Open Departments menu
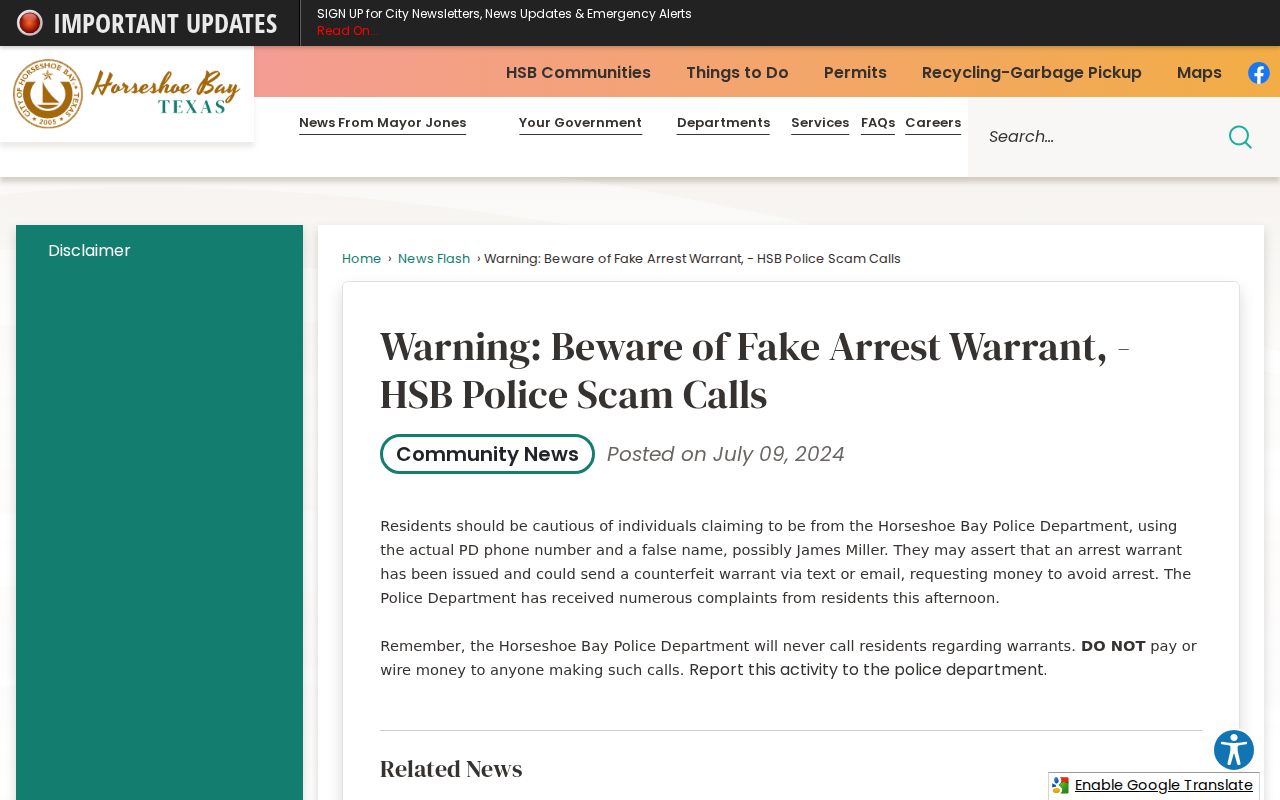Image resolution: width=1280 pixels, height=800 pixels. point(723,123)
